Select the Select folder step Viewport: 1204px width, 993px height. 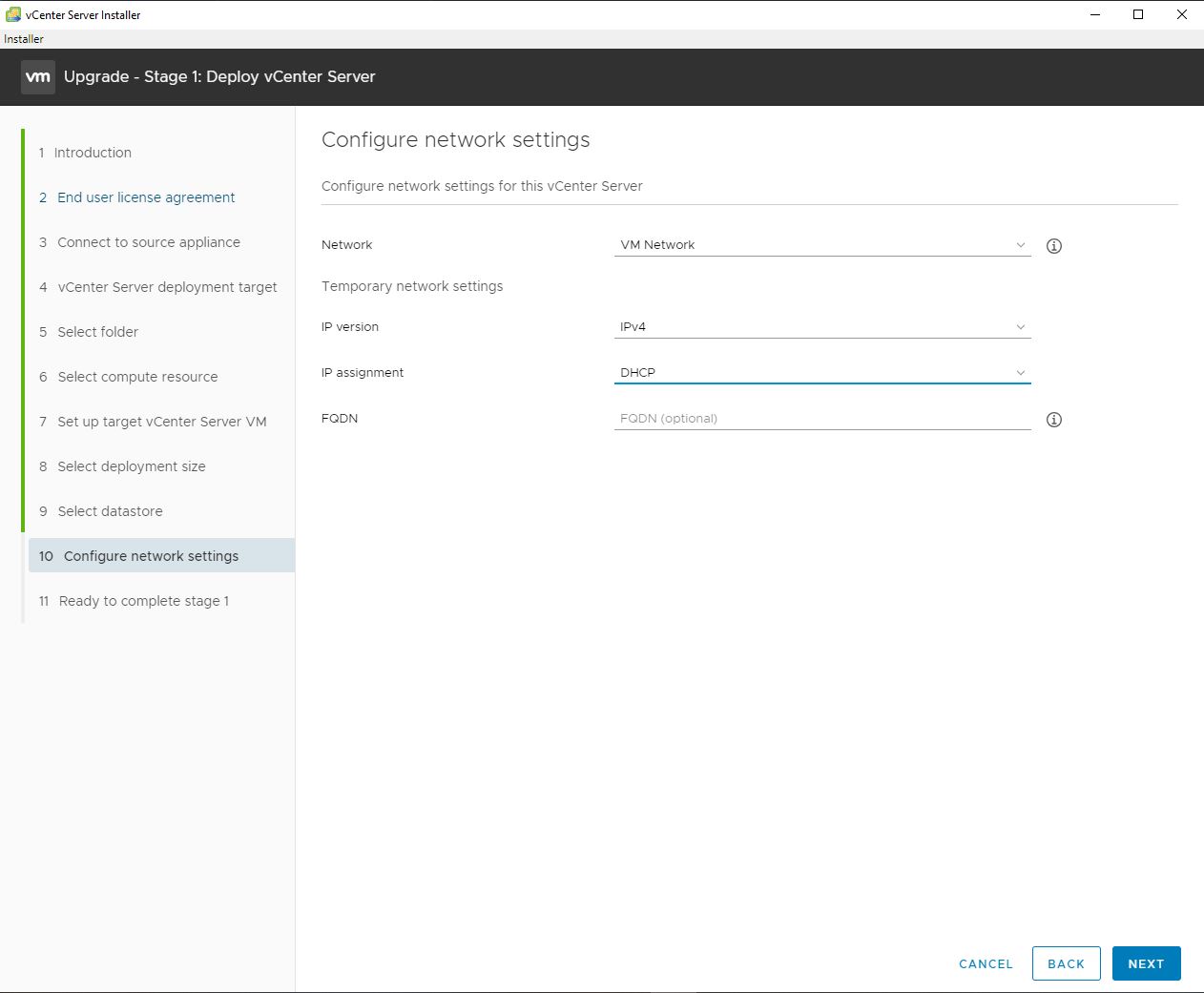[x=89, y=332]
